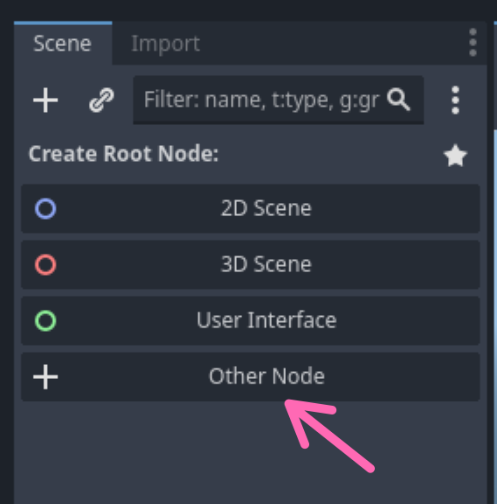Click the search magnifier in filter box
This screenshot has width=497, height=504.
coord(399,100)
